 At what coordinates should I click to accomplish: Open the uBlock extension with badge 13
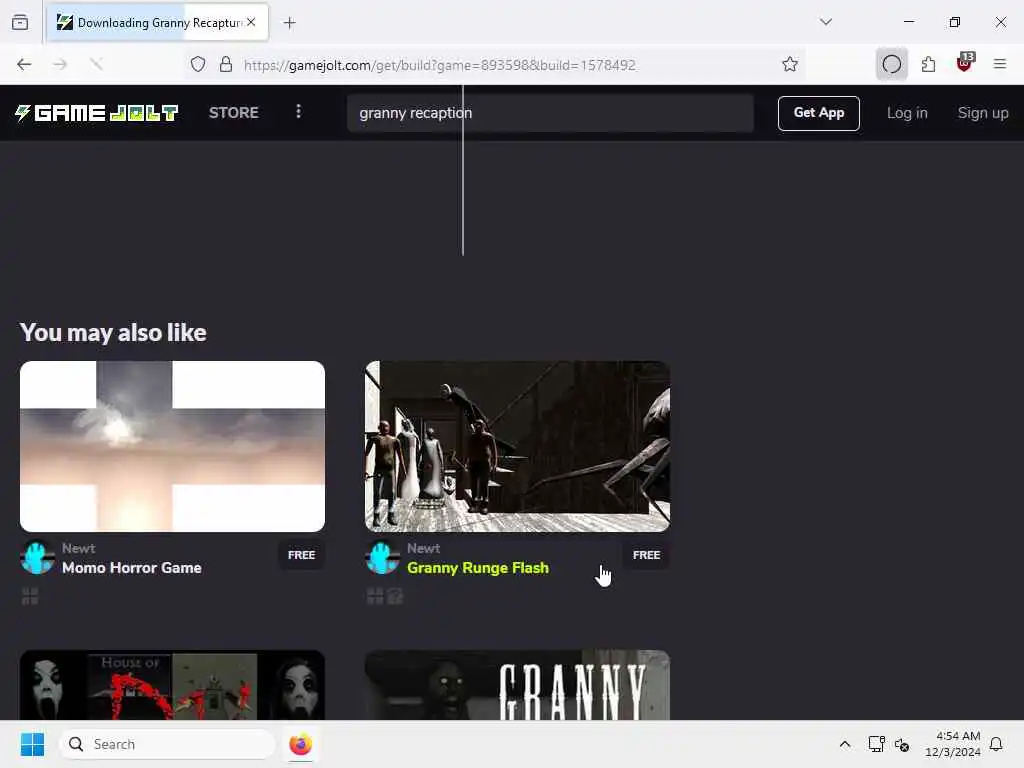click(965, 63)
